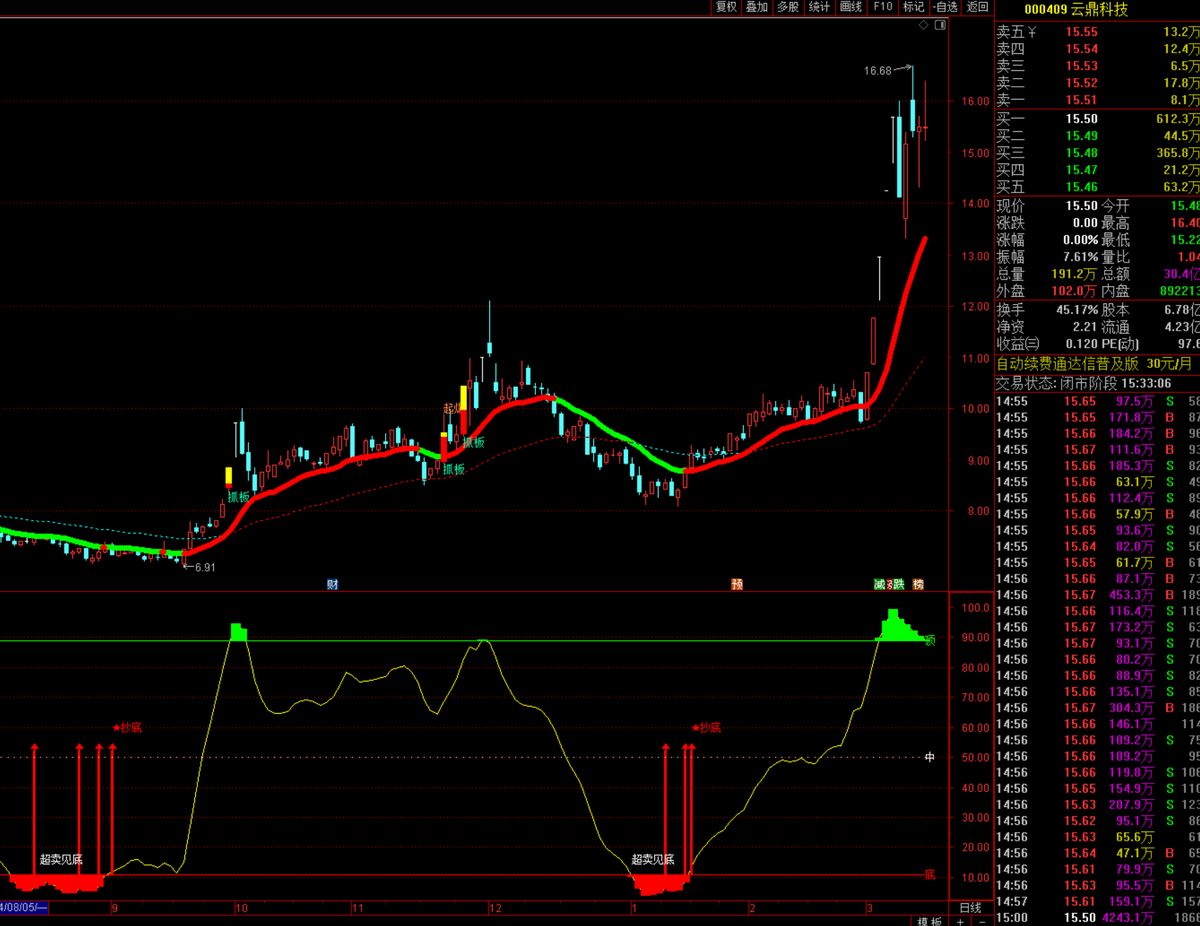Select the tick row with volume 453.3万

(1097, 595)
